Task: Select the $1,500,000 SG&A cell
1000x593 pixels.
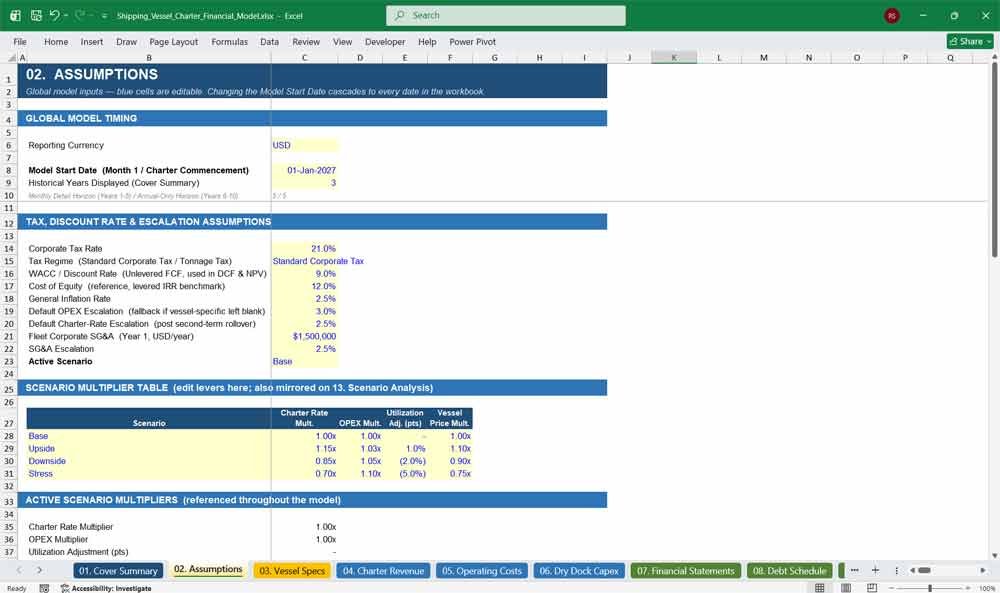Action: (x=305, y=336)
